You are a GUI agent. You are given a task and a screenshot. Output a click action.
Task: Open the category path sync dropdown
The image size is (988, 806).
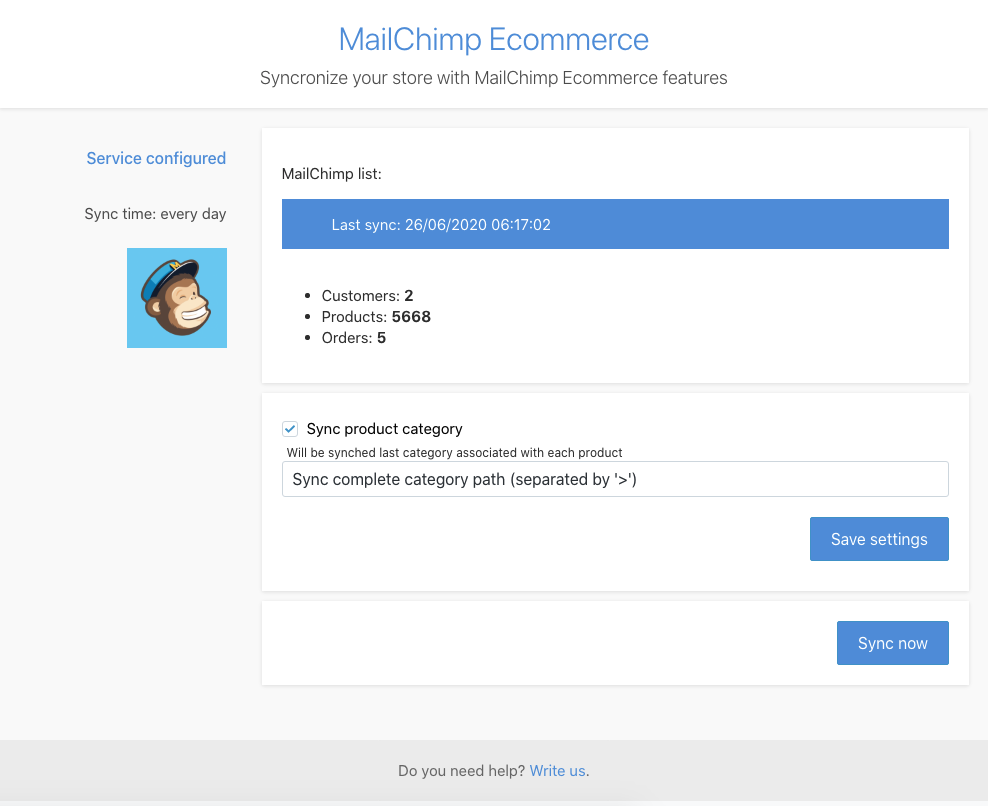point(615,479)
